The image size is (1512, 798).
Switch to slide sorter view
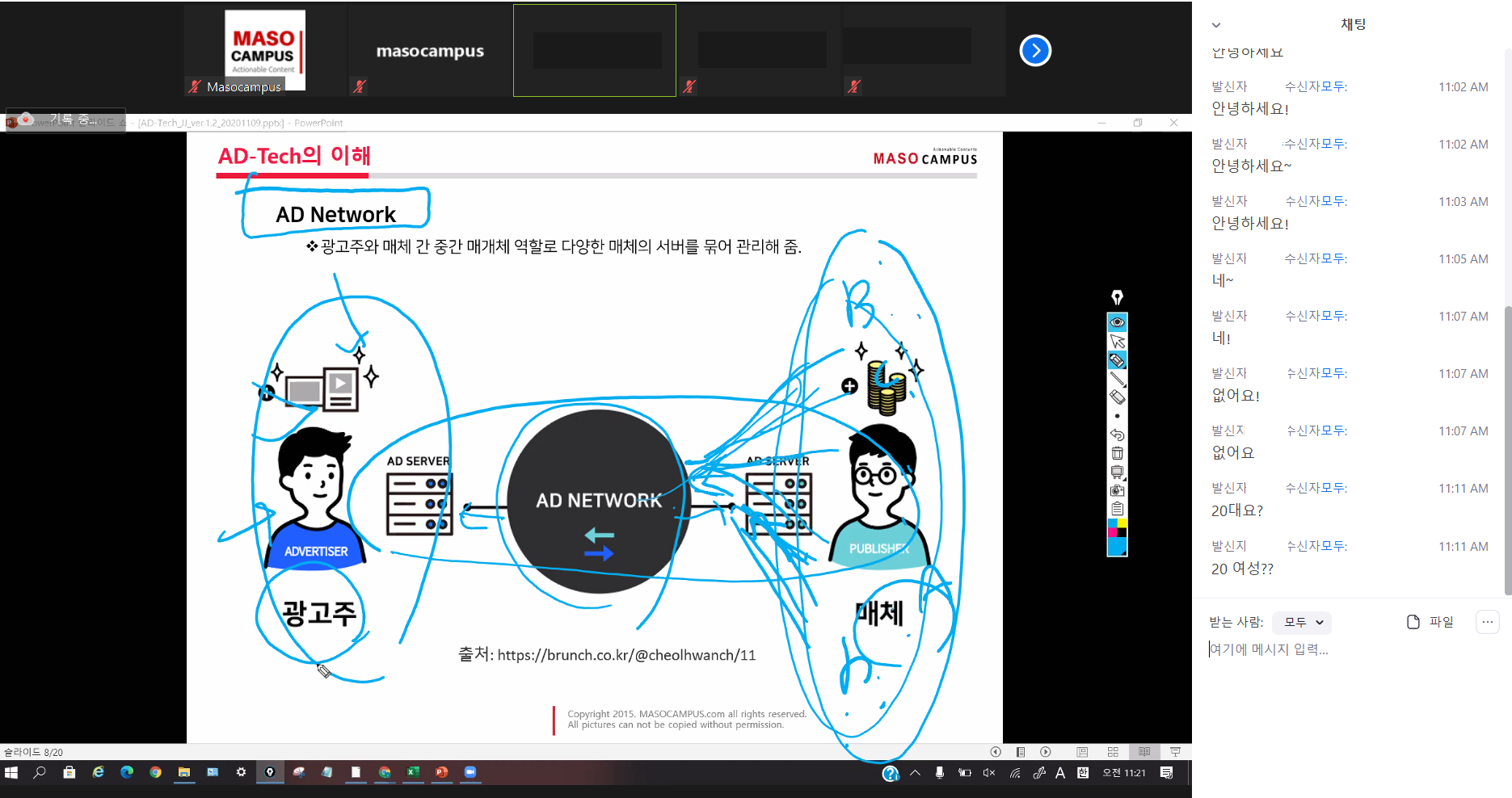[x=1113, y=752]
